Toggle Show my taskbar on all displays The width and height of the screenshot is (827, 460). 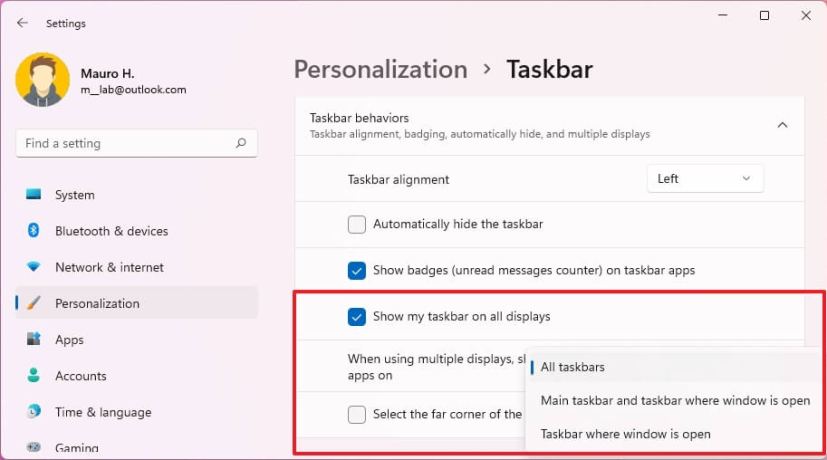(x=357, y=317)
